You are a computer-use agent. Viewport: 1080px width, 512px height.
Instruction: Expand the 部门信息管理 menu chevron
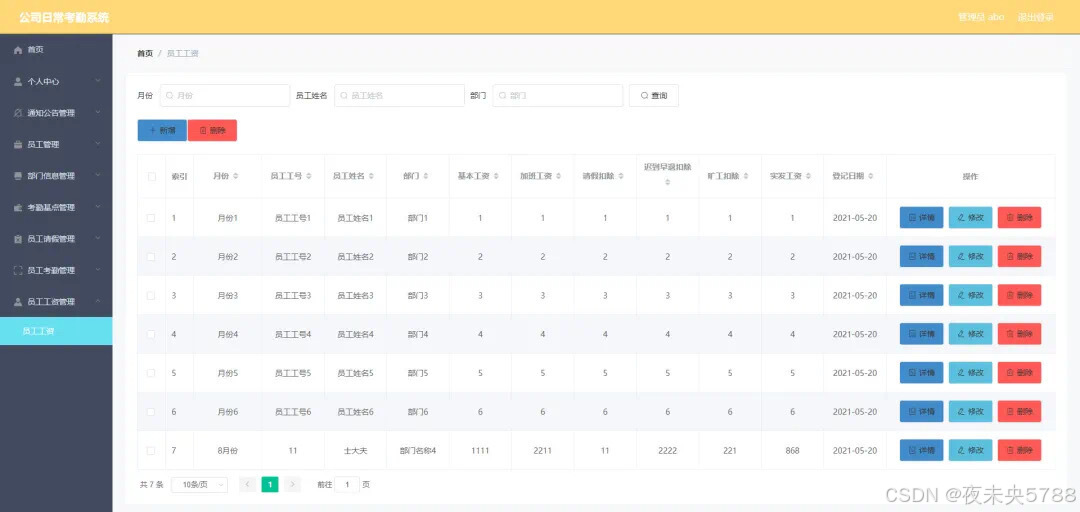(98, 176)
